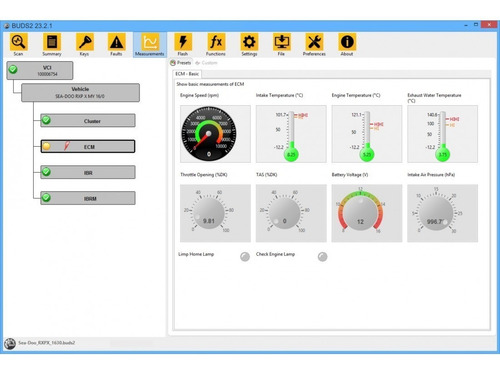The height and width of the screenshot is (372, 500).
Task: Open the Flash lightning icon
Action: (x=183, y=42)
